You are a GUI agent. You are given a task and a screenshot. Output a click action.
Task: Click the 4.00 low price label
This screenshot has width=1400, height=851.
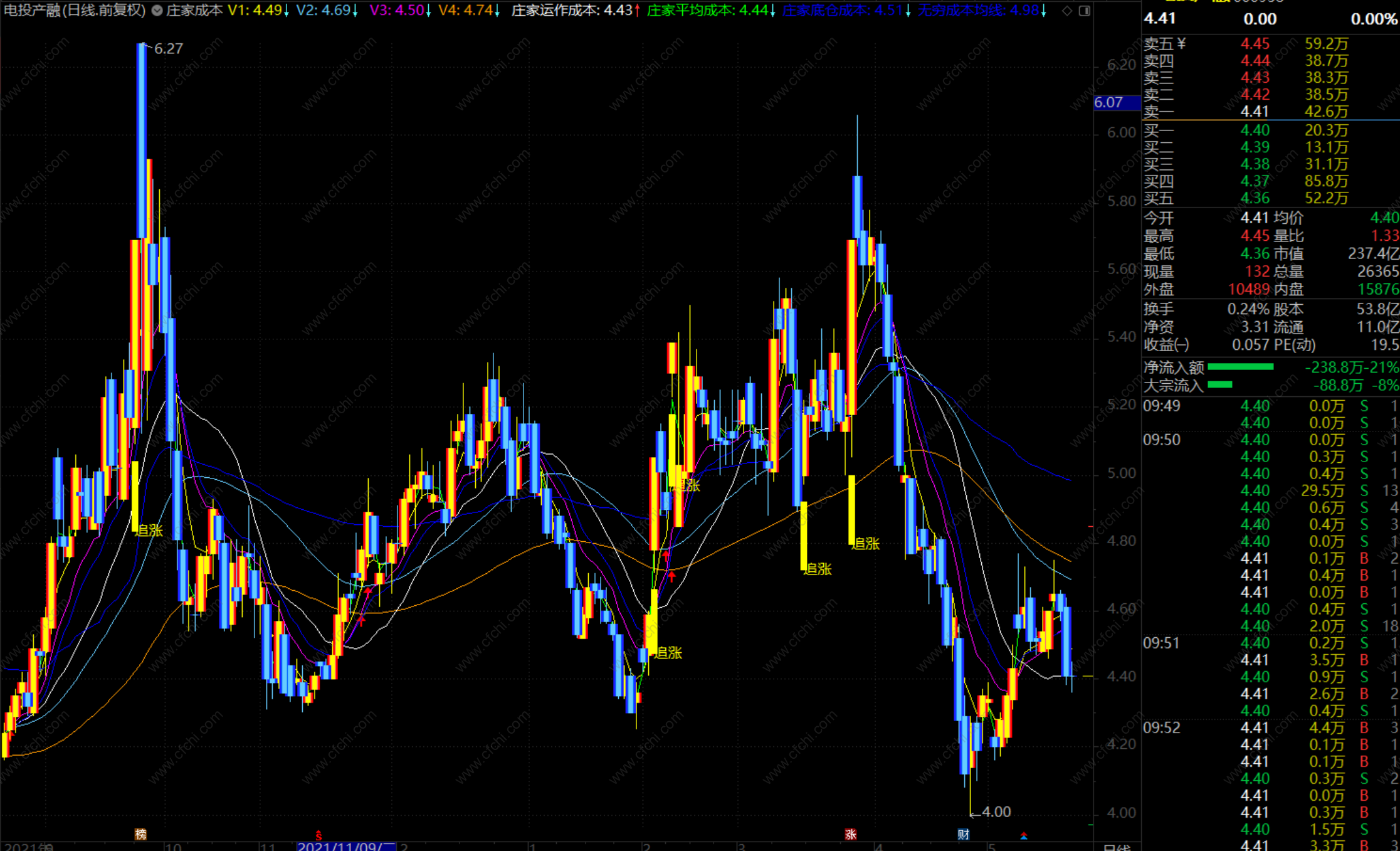point(996,812)
